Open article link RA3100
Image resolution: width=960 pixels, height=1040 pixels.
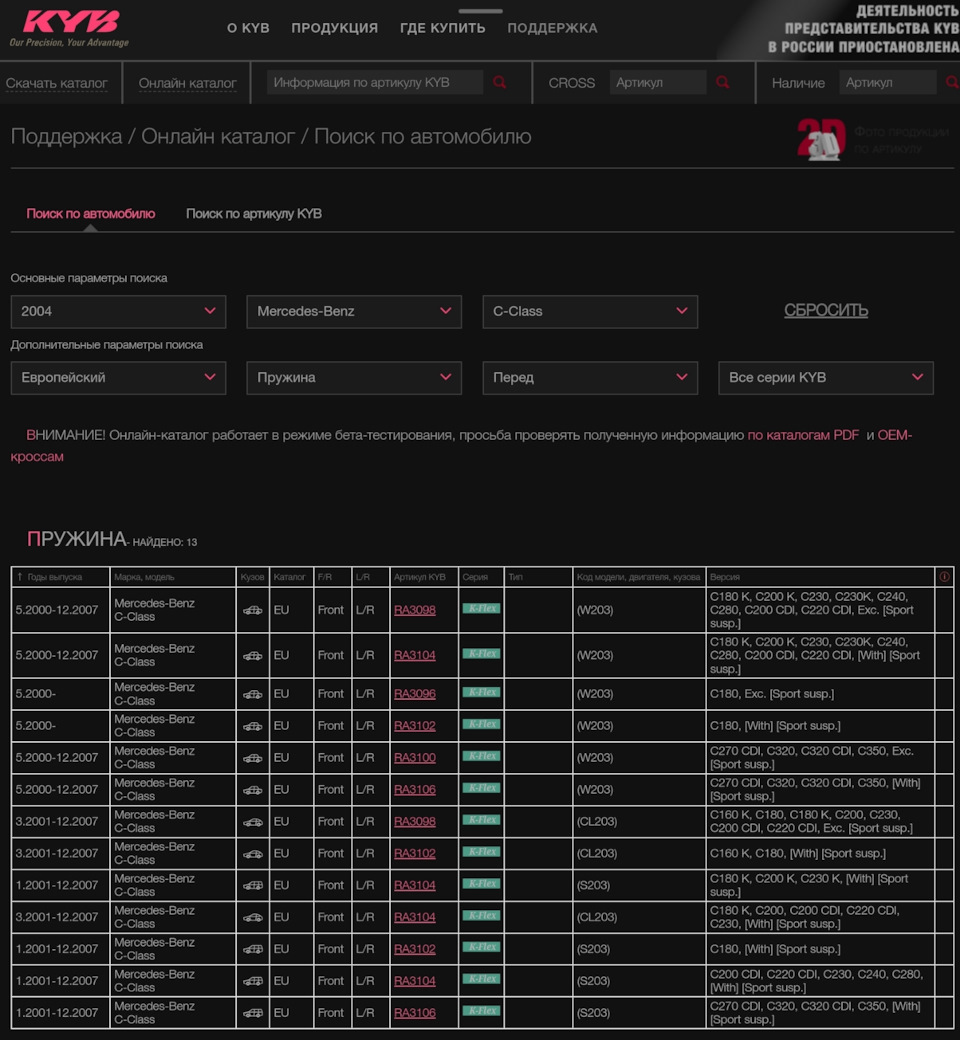coord(415,757)
